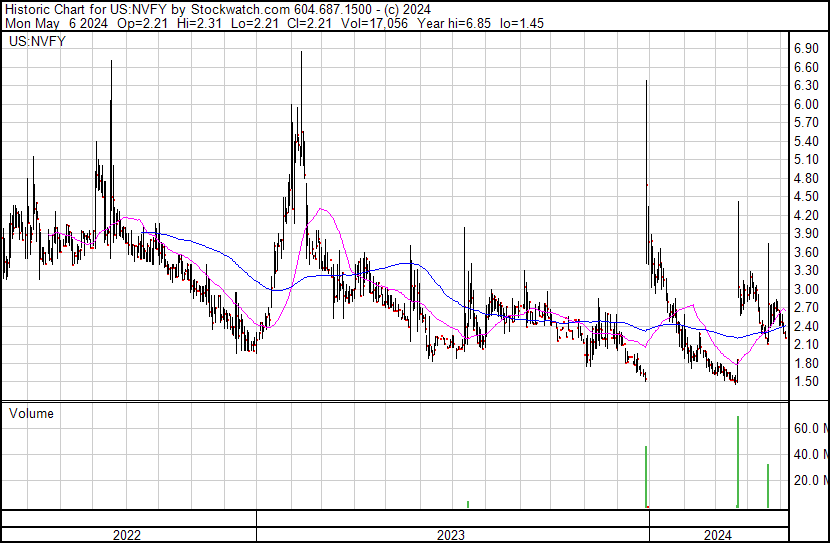Viewport: 830px width, 543px height.
Task: Click the 6.90 price axis label
Action: [x=806, y=48]
